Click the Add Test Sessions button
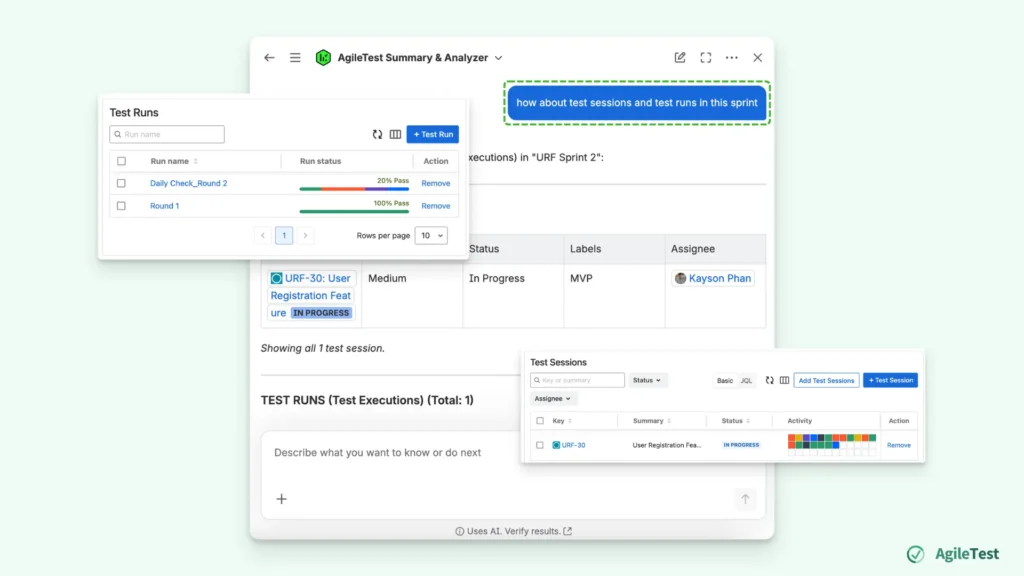The height and width of the screenshot is (576, 1024). [826, 380]
